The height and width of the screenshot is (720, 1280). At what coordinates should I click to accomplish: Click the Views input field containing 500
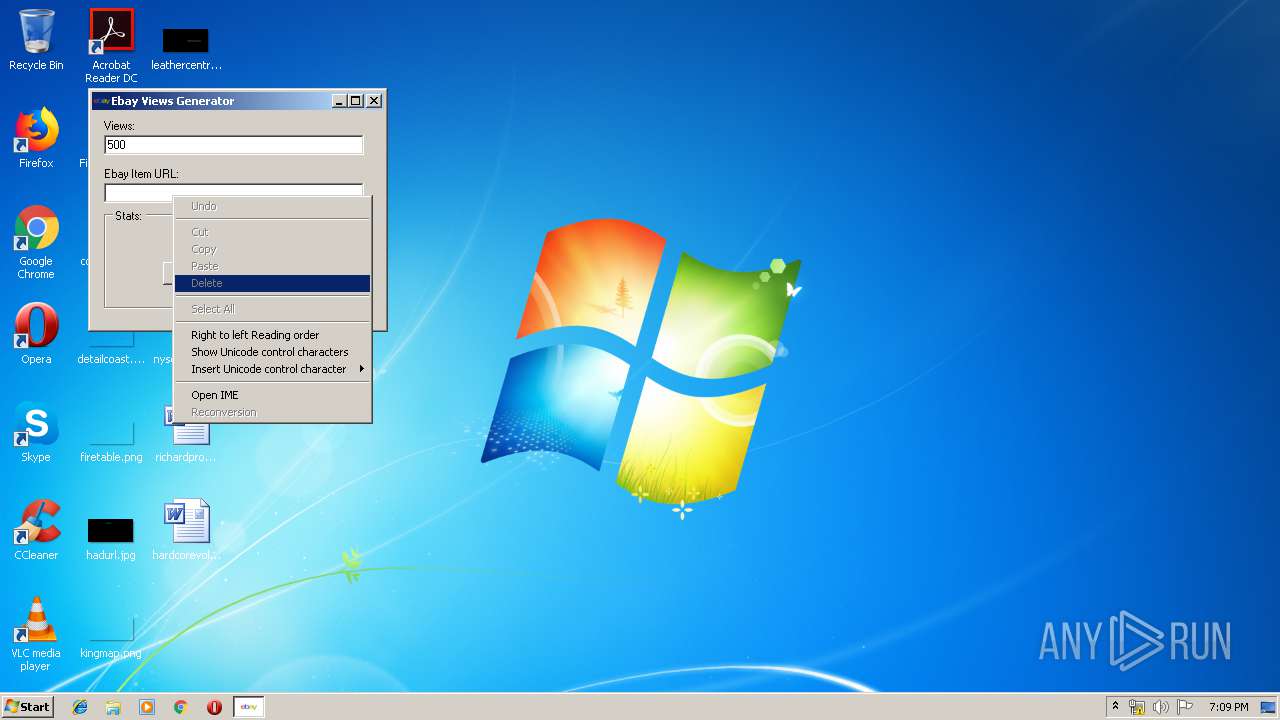pos(233,145)
